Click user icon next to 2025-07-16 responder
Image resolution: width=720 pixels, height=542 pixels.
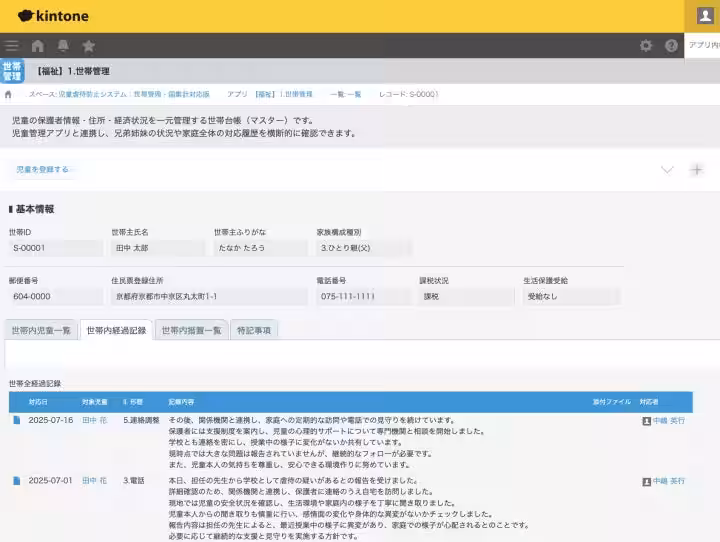click(x=647, y=421)
